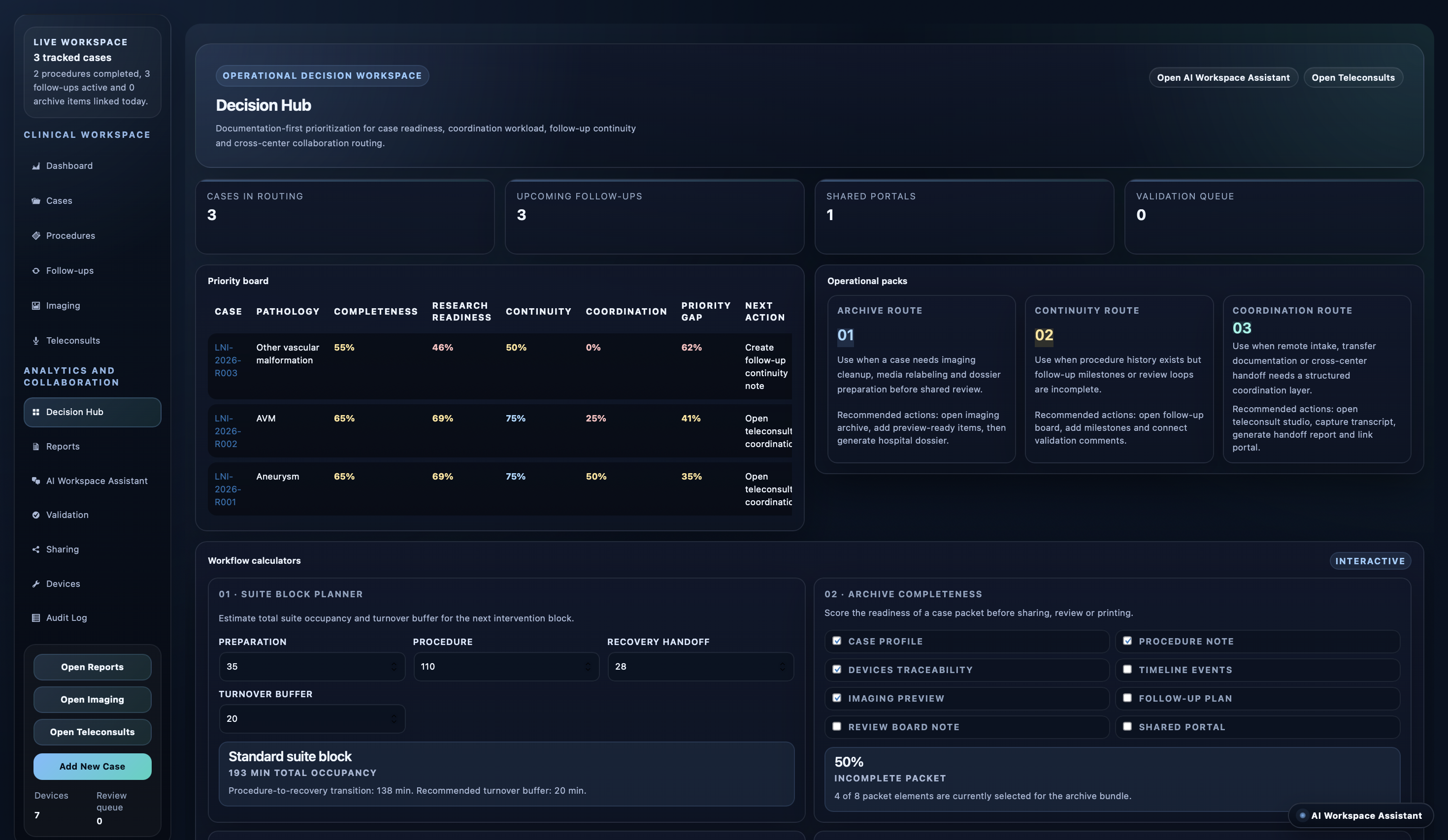Click the dot icon on floating AI assistant

[x=1302, y=815]
